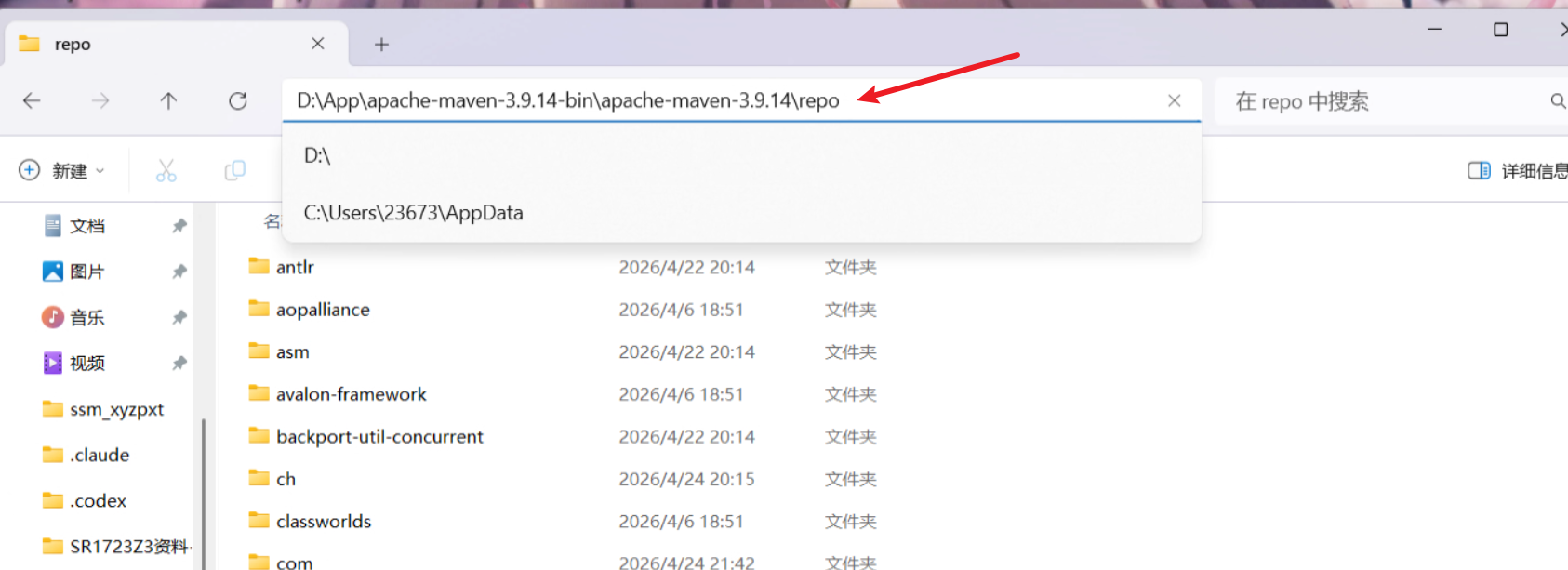
Task: Clear the address bar with the X
Action: pyautogui.click(x=1175, y=100)
